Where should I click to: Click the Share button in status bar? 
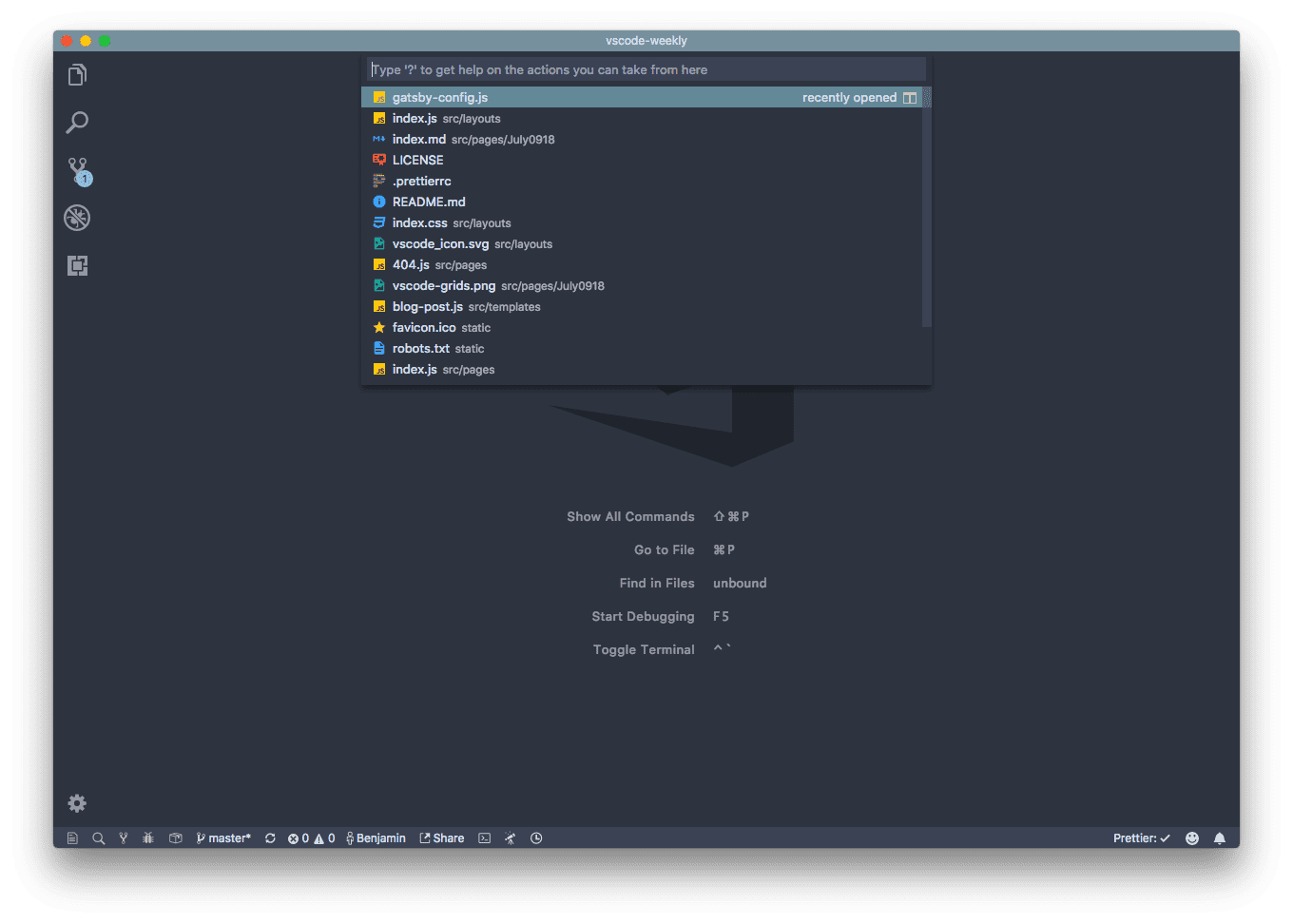point(442,838)
